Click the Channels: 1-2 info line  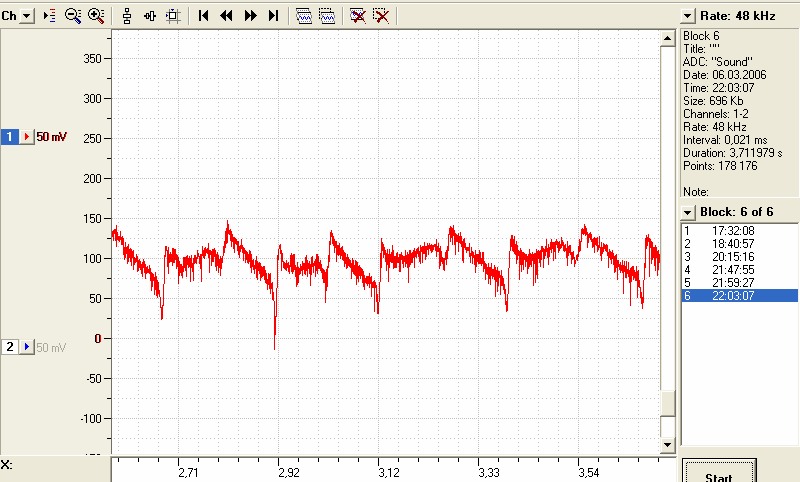(716, 114)
